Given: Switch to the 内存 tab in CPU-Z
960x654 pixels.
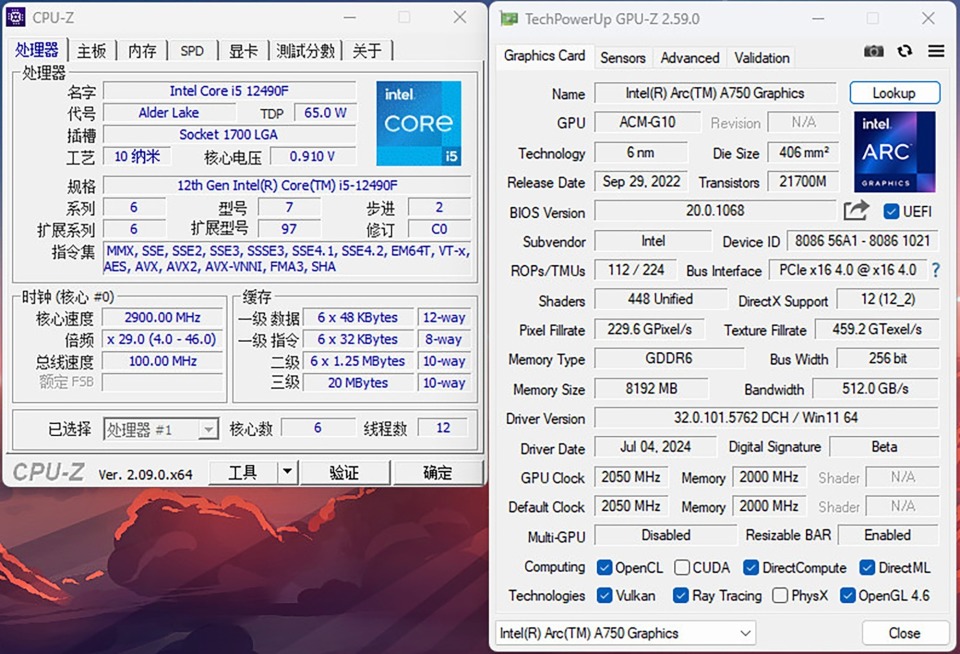Looking at the screenshot, I should pos(142,51).
